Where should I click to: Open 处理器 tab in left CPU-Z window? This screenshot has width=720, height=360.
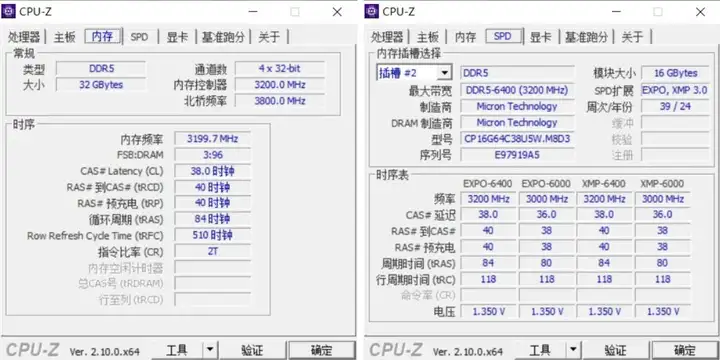pos(24,37)
